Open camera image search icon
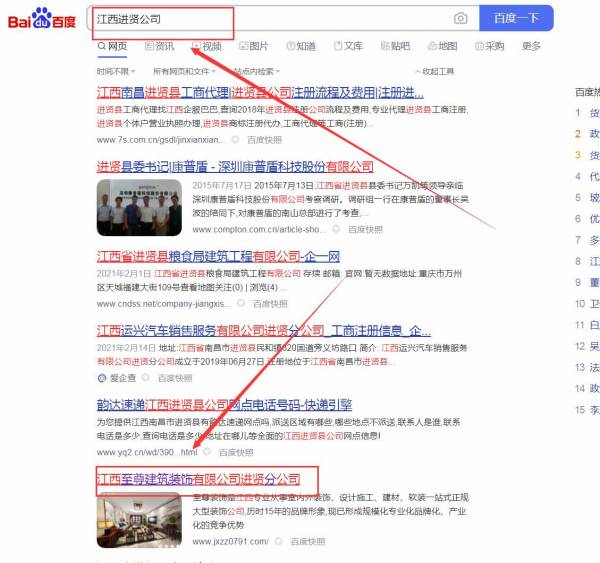Image resolution: width=600 pixels, height=563 pixels. (x=460, y=19)
